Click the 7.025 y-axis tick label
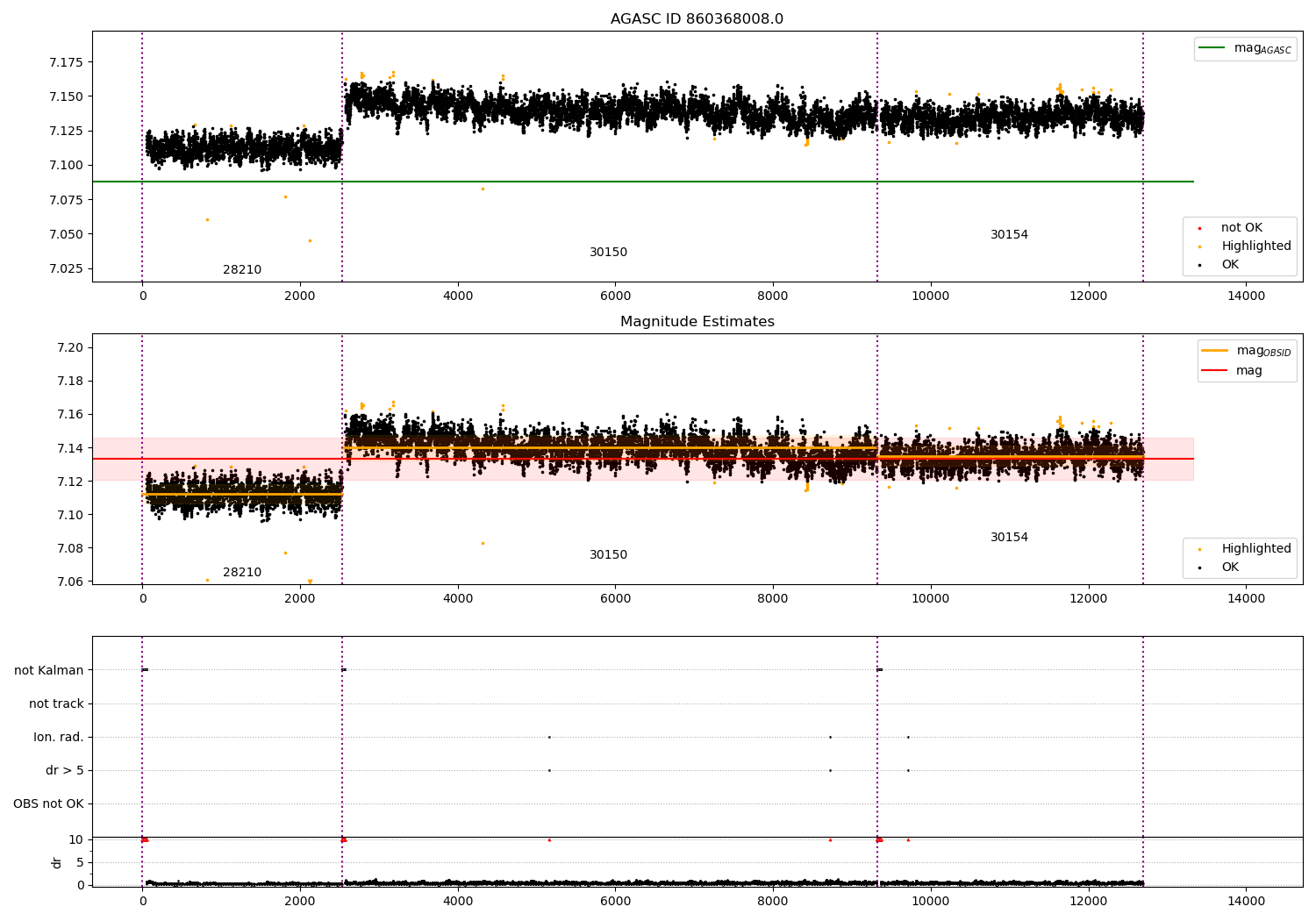1316x921 pixels. [66, 269]
